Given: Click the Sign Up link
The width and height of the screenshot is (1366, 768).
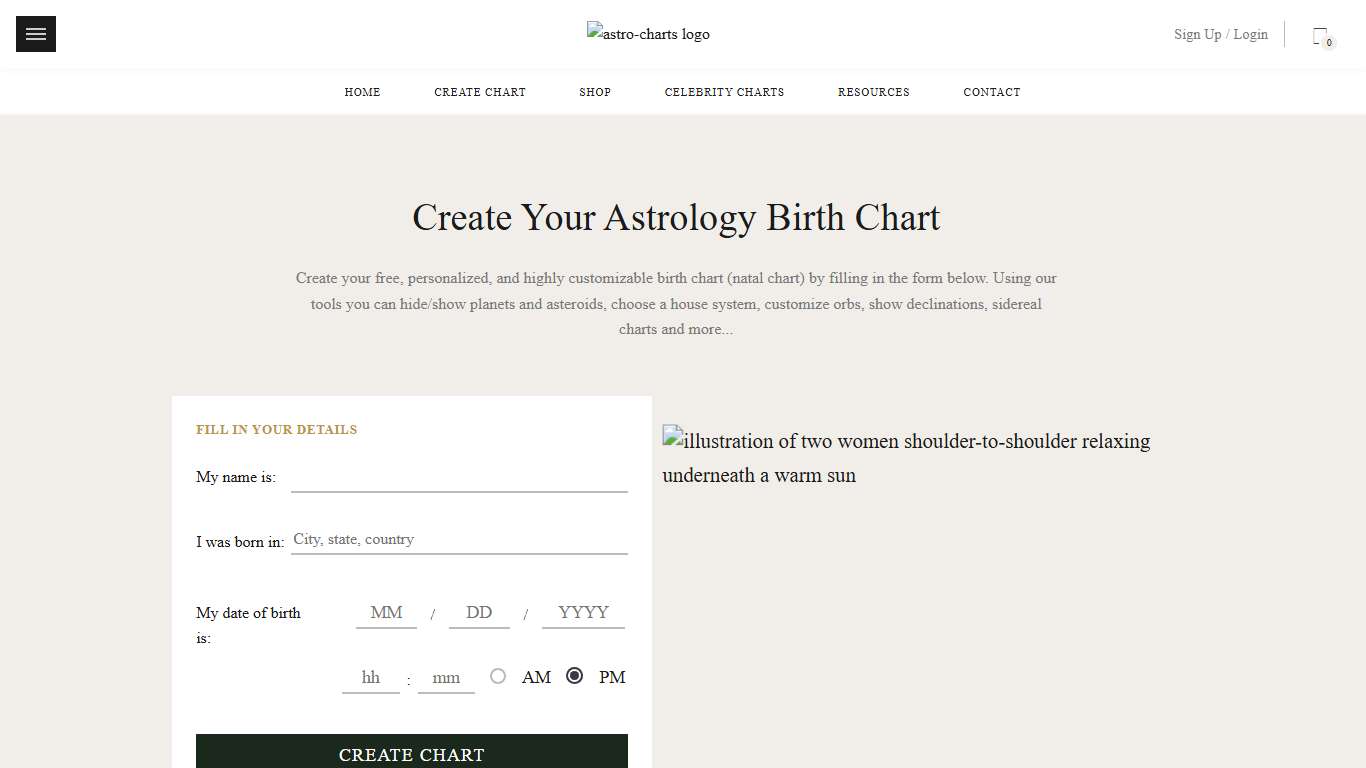Looking at the screenshot, I should [1197, 34].
